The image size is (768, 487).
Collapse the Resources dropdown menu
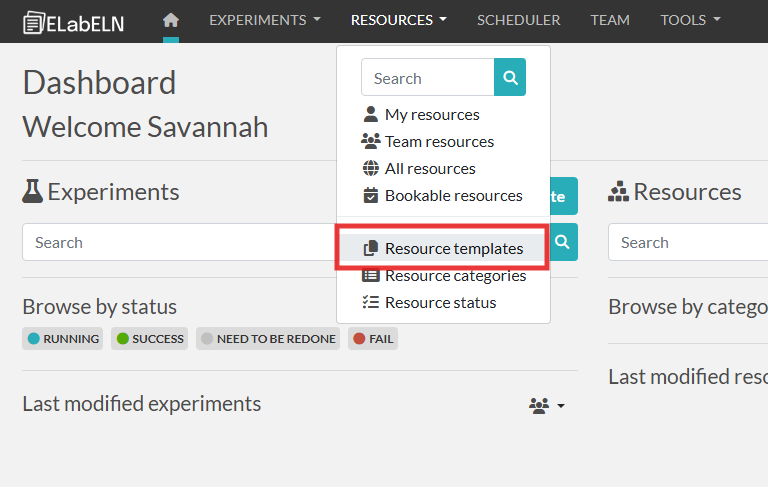click(398, 20)
